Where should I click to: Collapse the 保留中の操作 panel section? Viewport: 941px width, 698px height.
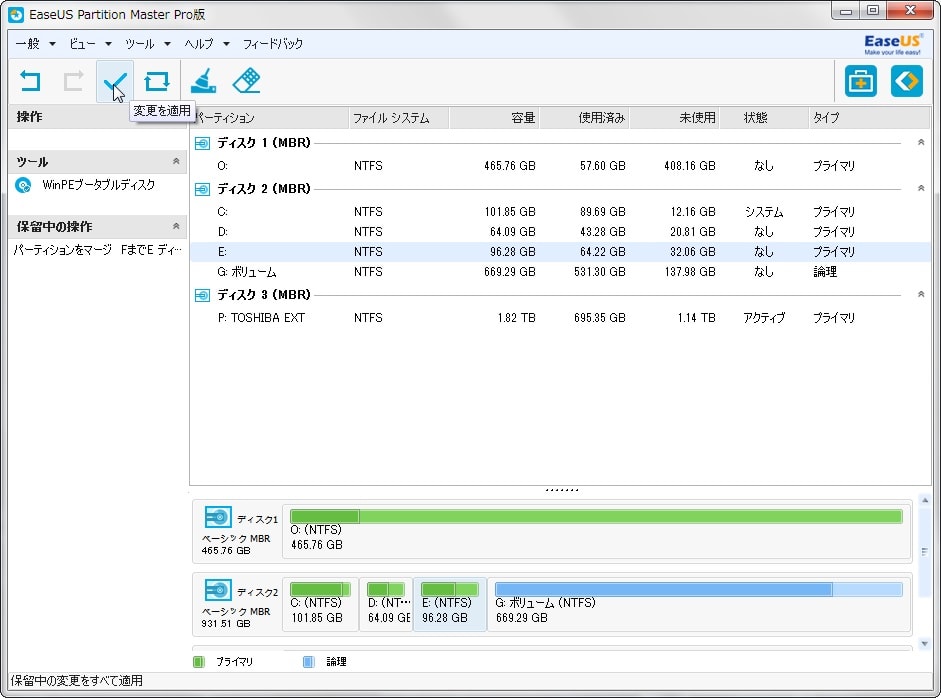pos(176,226)
